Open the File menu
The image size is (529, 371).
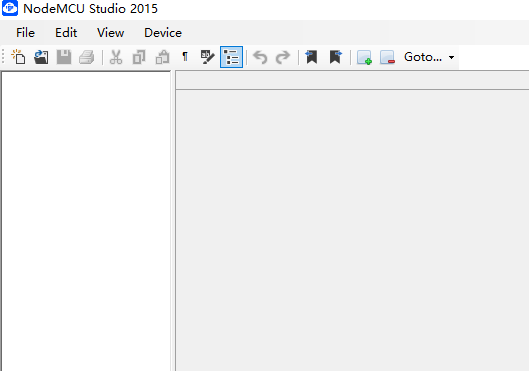[x=25, y=33]
